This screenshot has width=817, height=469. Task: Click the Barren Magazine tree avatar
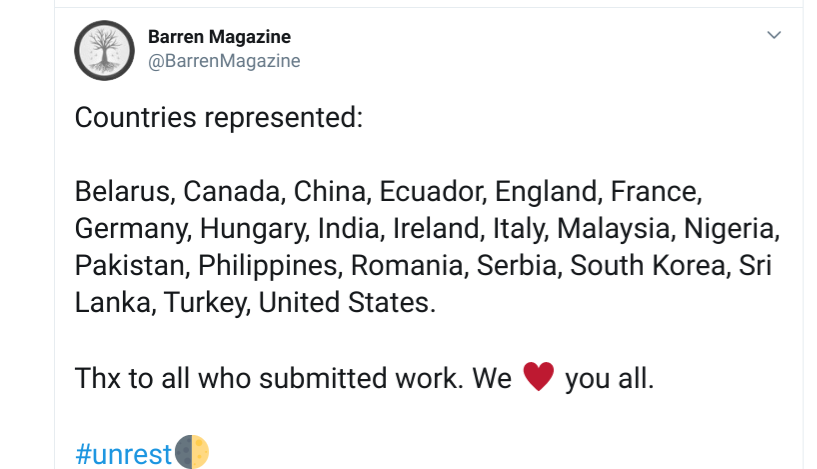pos(105,50)
